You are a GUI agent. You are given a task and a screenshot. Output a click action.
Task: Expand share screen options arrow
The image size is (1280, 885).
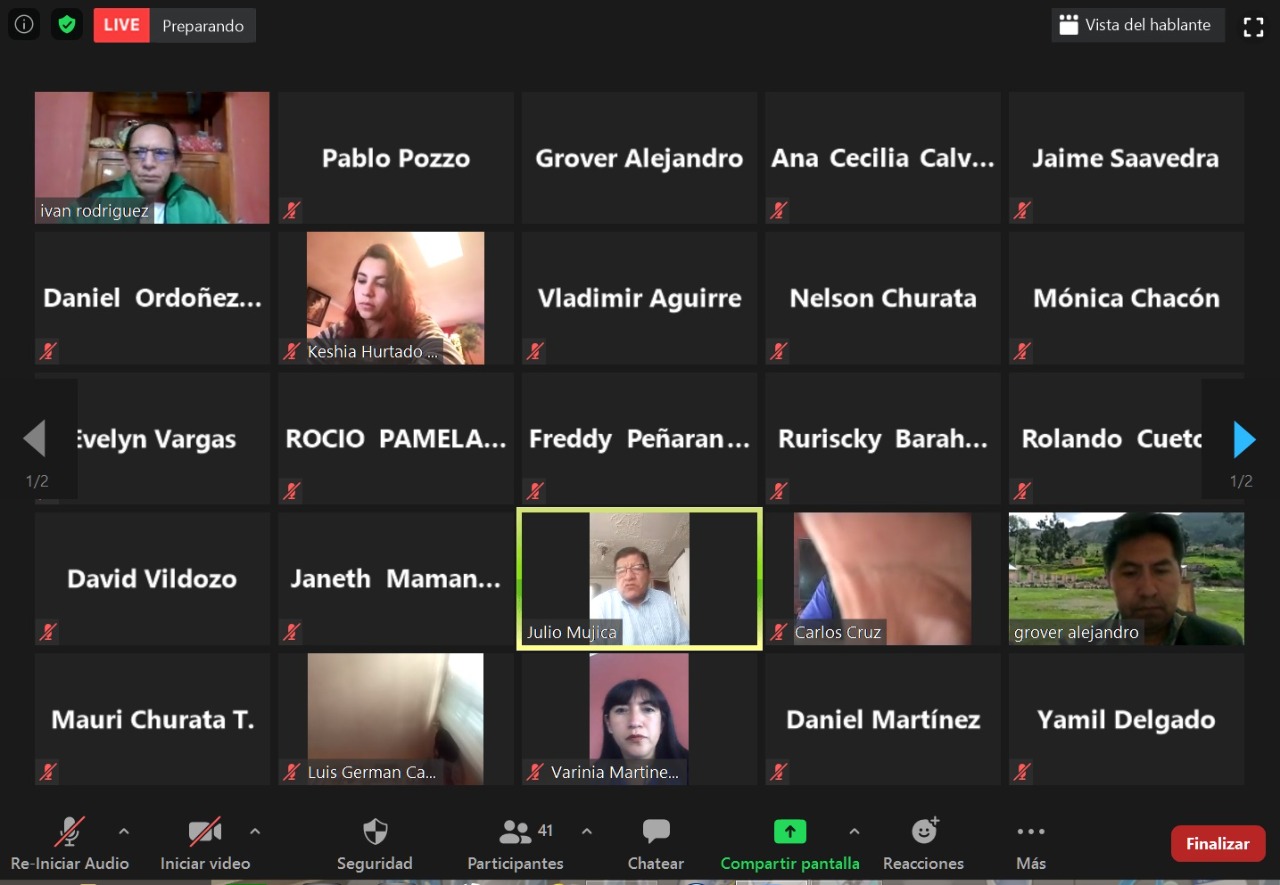coord(854,831)
